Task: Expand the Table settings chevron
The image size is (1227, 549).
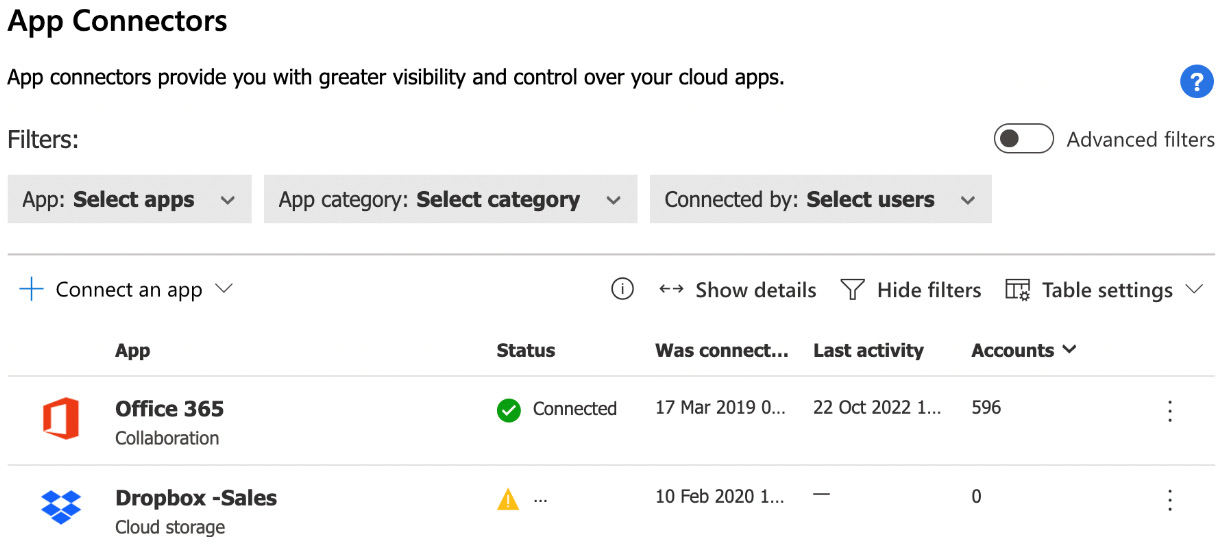Action: pos(1194,289)
